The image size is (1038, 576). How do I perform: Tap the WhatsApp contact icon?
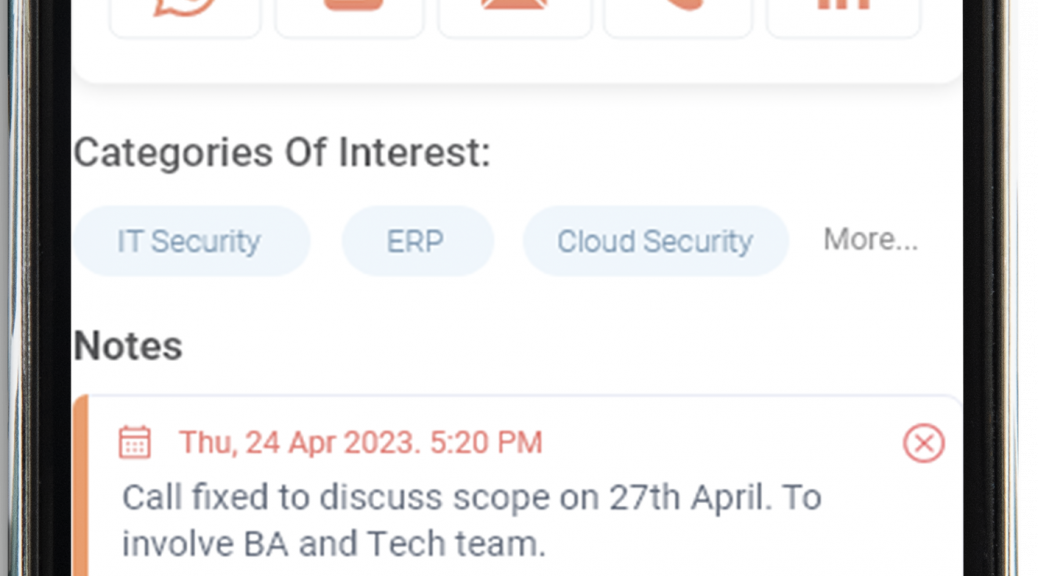point(185,7)
